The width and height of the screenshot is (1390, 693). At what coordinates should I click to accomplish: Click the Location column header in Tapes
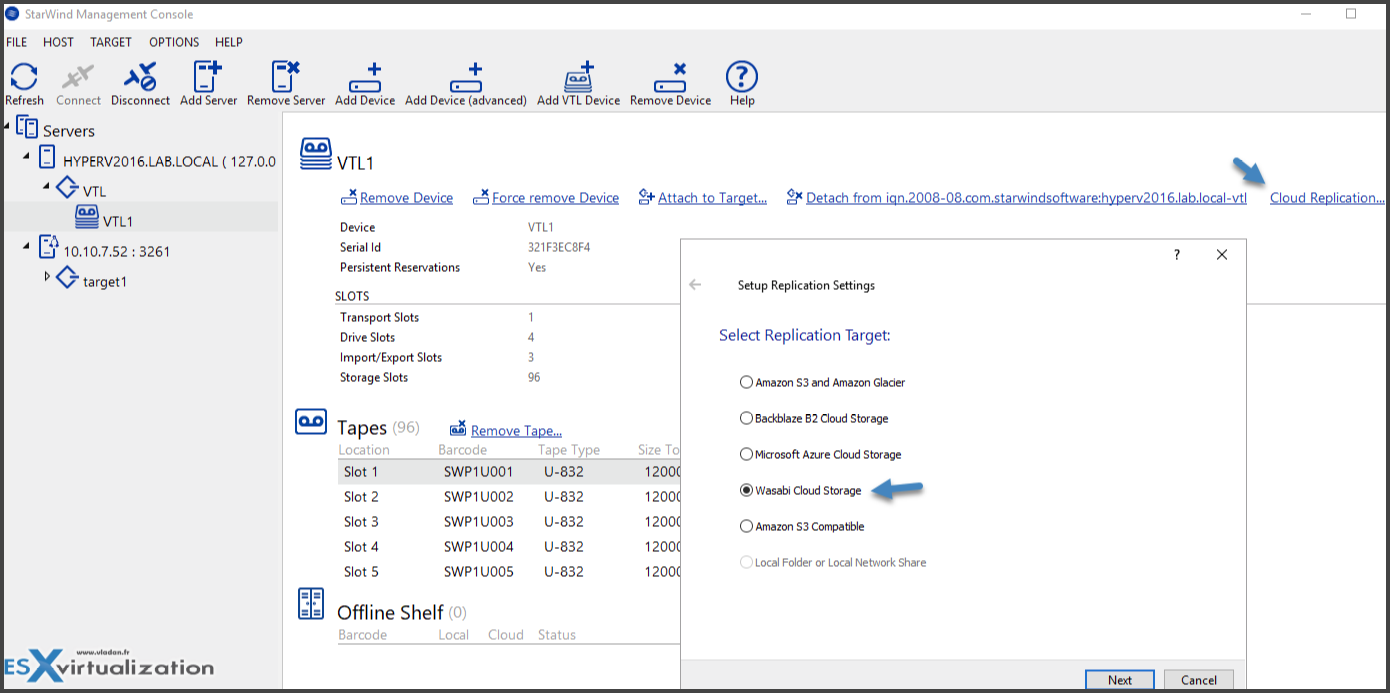point(364,450)
